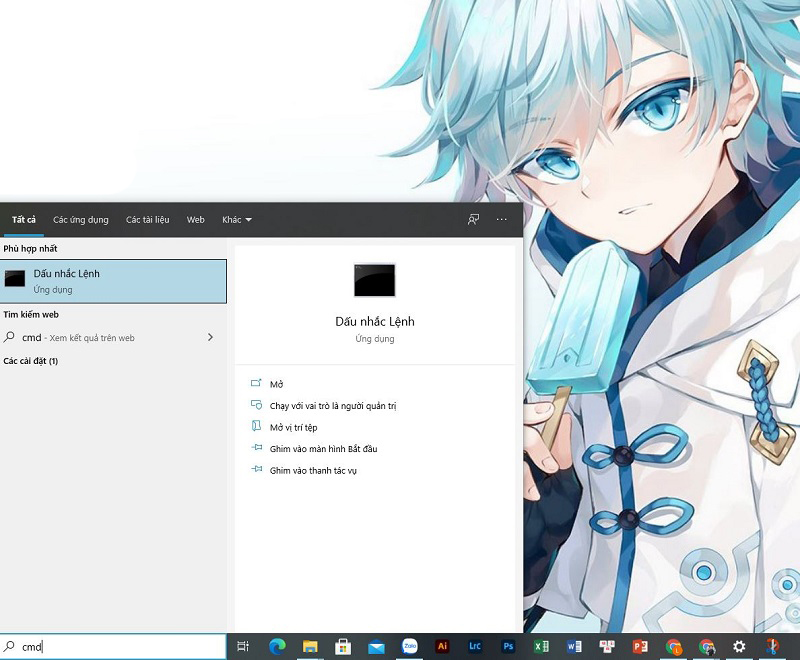
Task: Click the Các cài đặt (1) section heading
Action: pyautogui.click(x=31, y=361)
